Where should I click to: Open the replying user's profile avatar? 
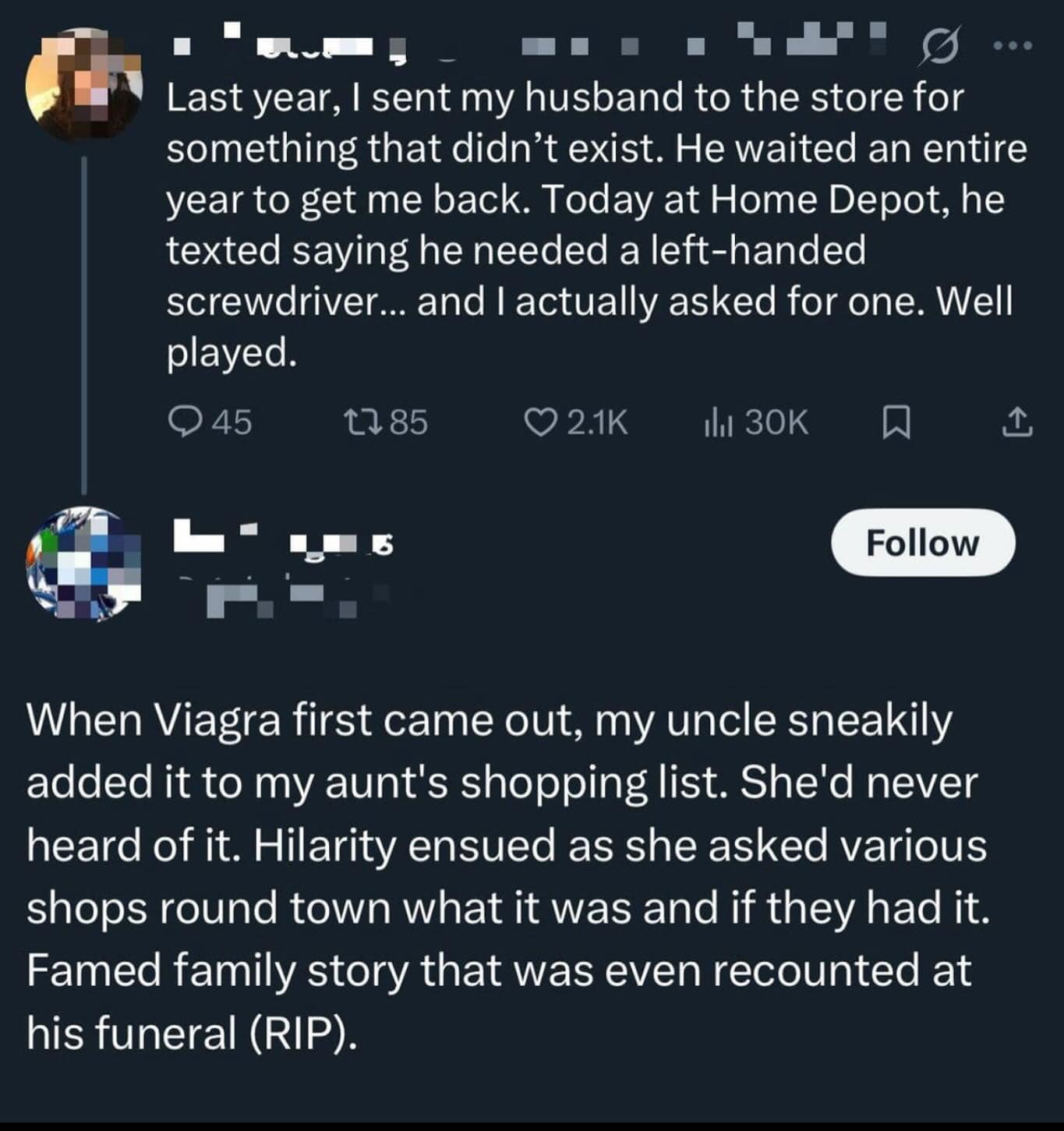[83, 564]
